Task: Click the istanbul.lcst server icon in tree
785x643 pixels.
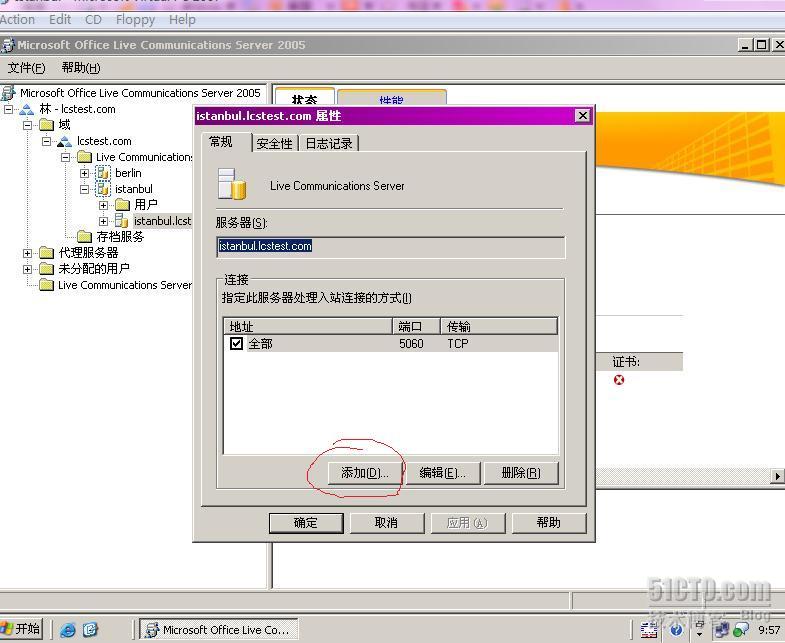Action: point(122,220)
